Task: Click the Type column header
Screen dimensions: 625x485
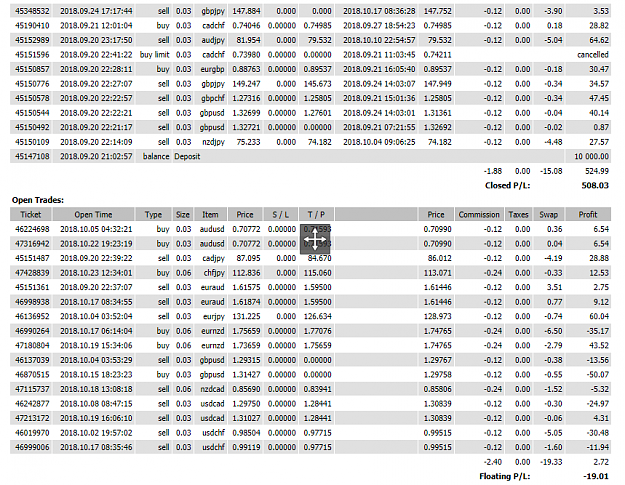Action: point(153,214)
